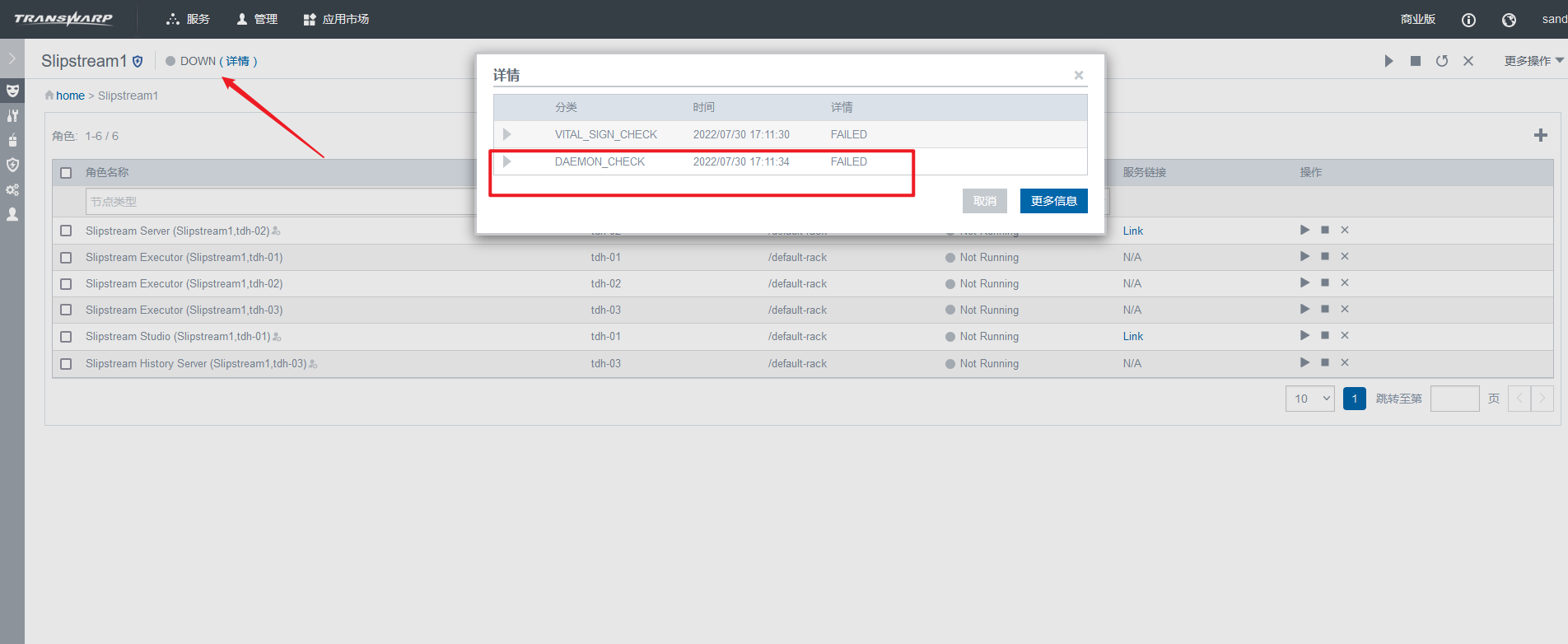Click the Transwarp logo

[63, 18]
